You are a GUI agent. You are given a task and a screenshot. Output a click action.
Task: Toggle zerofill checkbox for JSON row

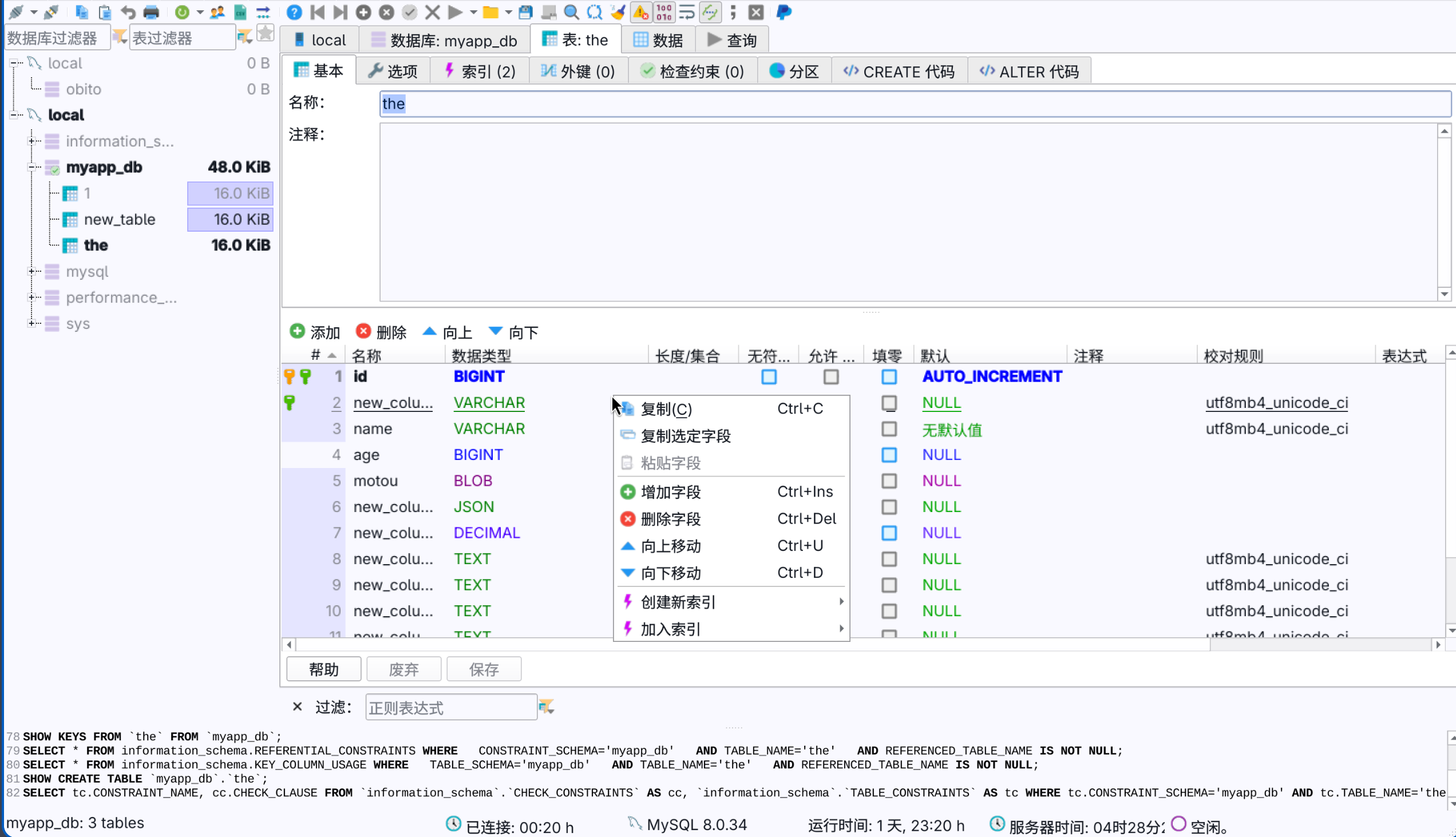tap(889, 507)
